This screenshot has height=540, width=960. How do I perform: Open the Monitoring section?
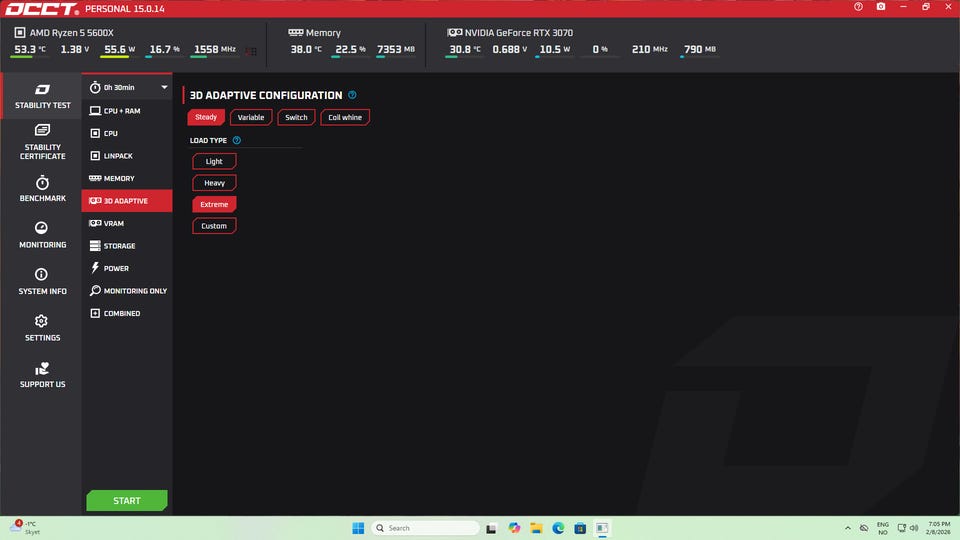[42, 235]
